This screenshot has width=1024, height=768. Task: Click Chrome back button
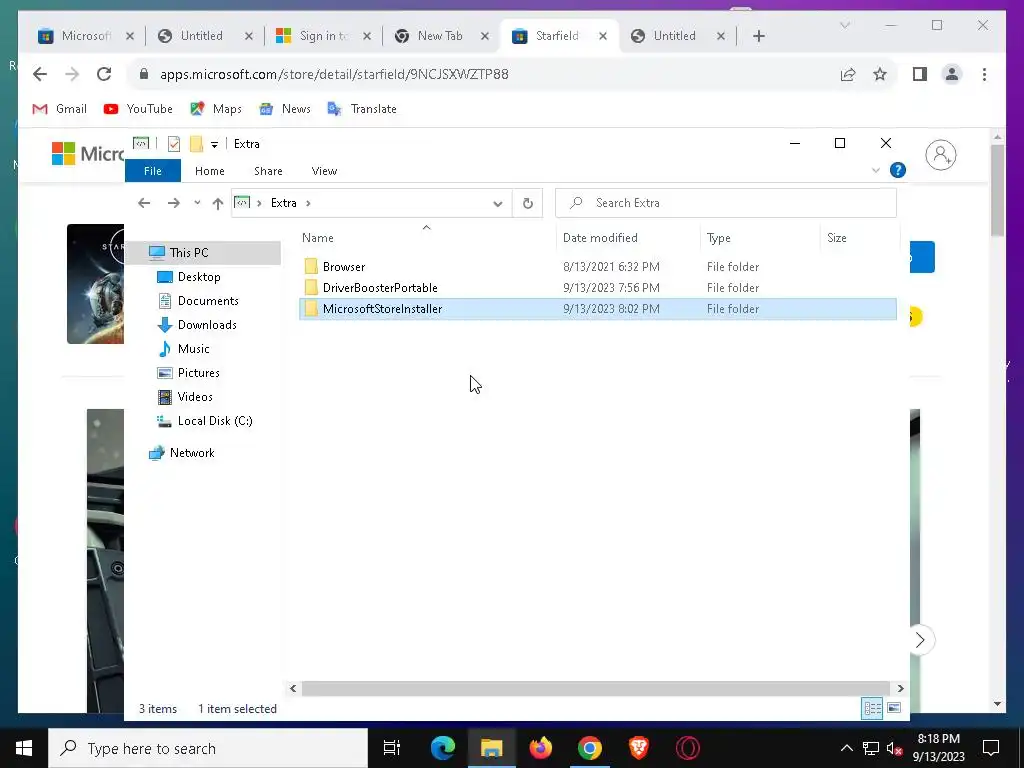pos(40,74)
